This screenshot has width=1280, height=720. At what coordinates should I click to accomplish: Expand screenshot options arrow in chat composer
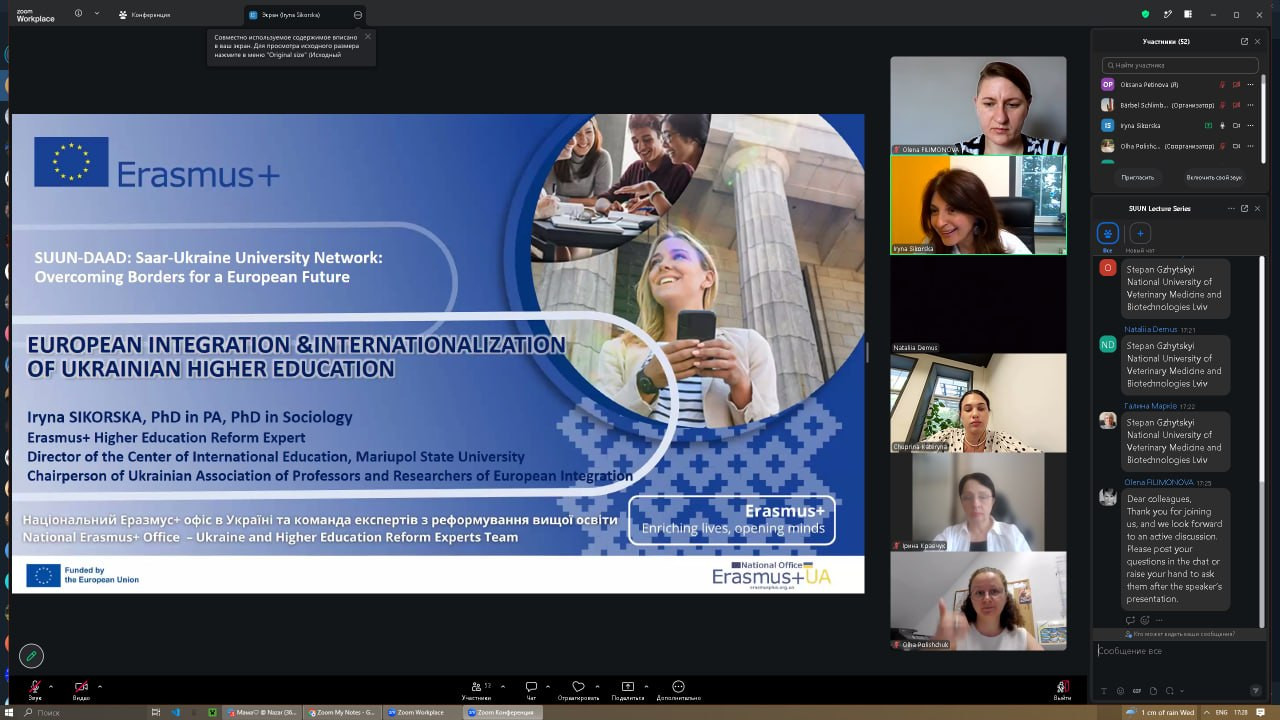1181,691
